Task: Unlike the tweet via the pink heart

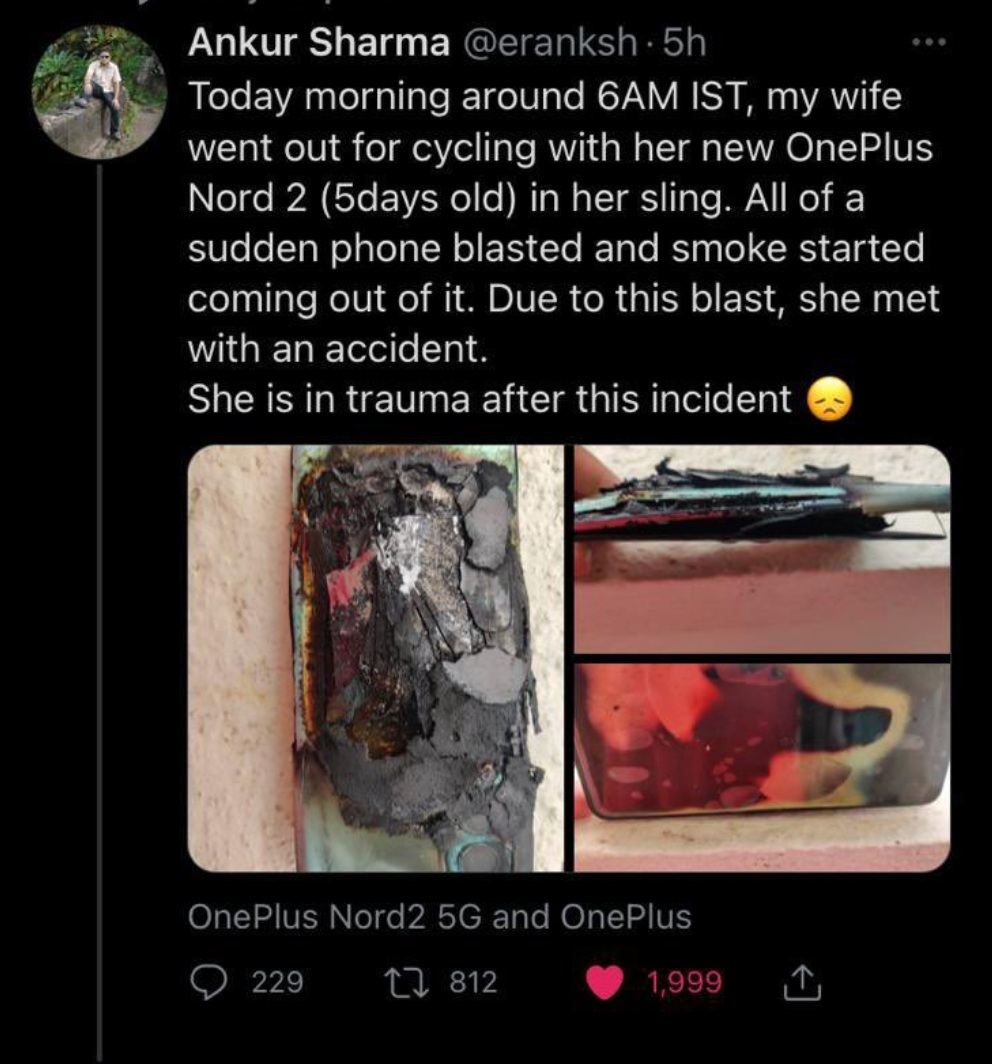Action: tap(603, 983)
